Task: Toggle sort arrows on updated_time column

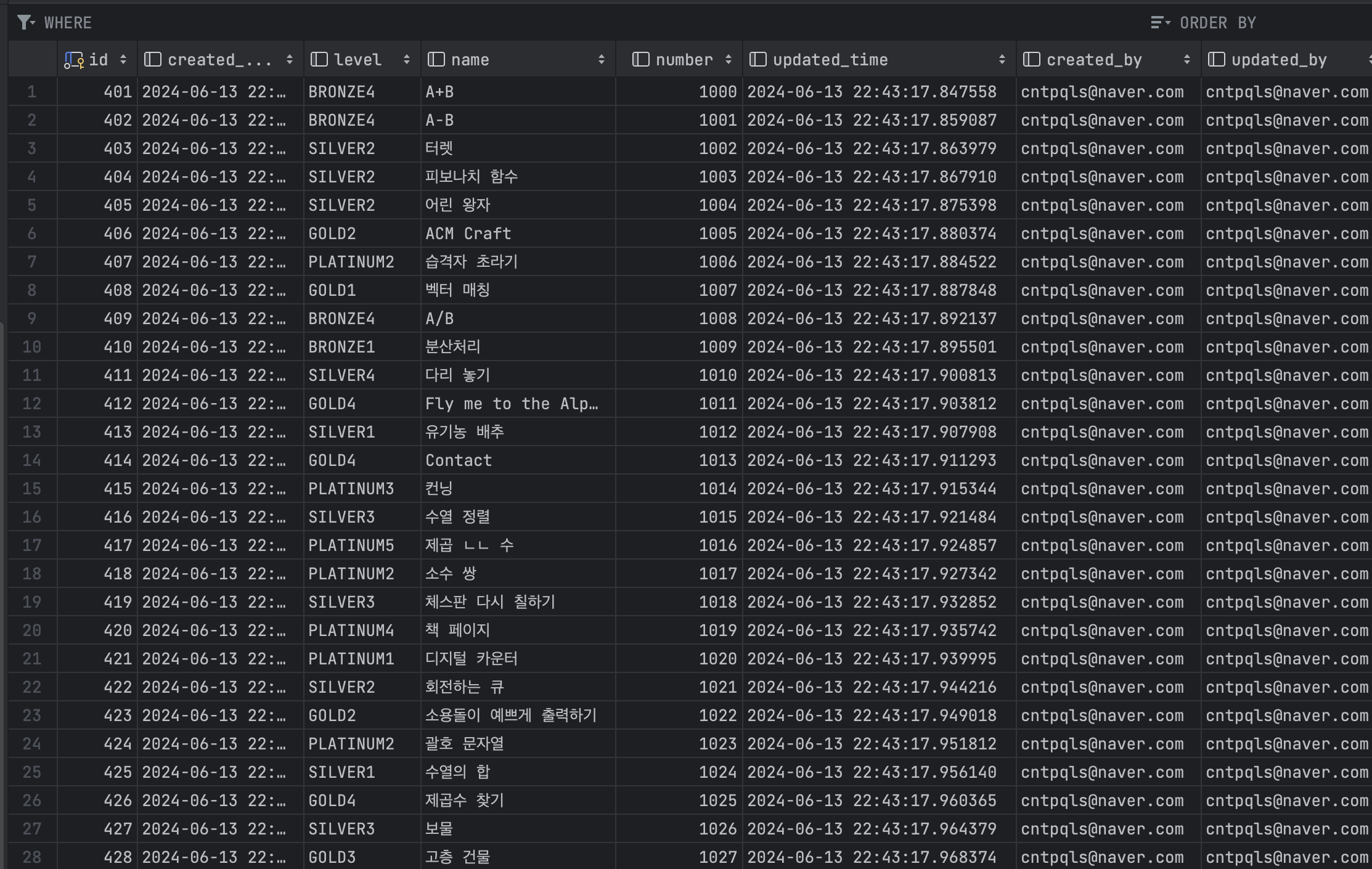Action: [1002, 60]
